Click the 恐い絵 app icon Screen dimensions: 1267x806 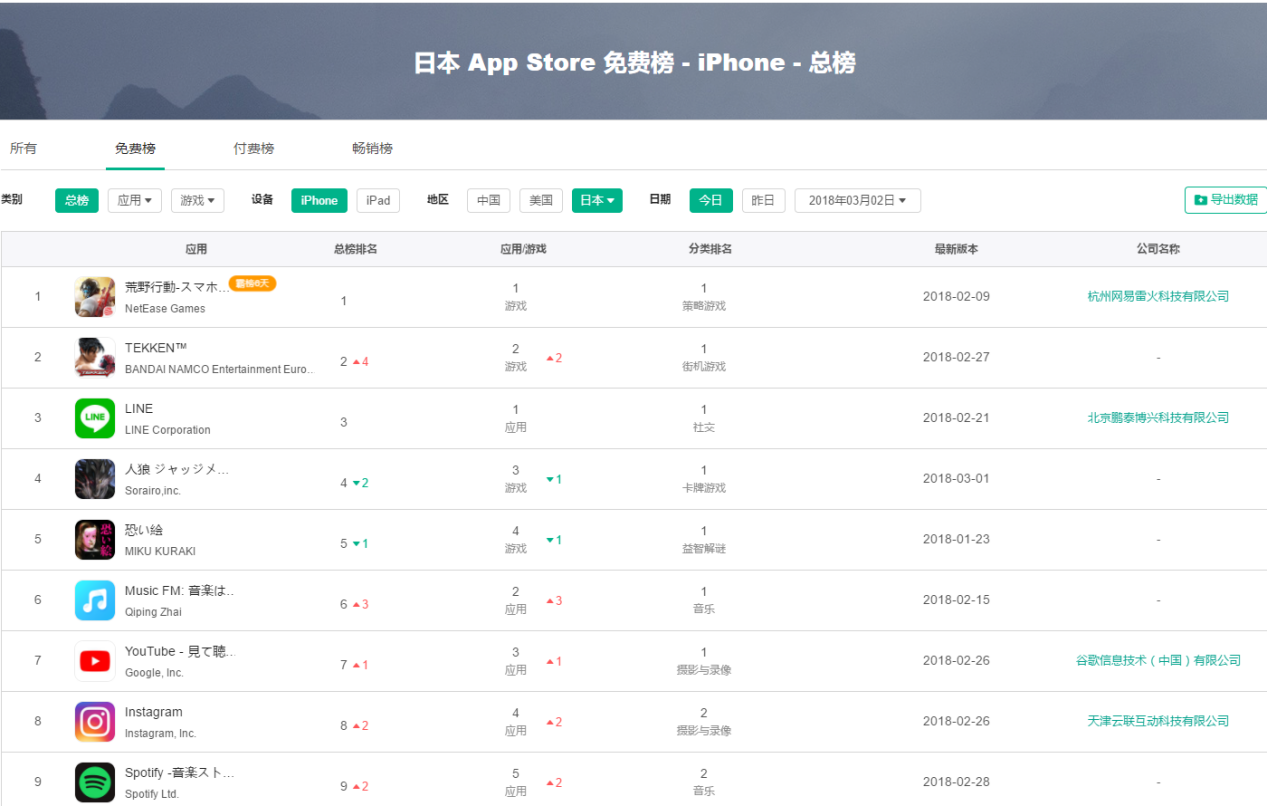click(95, 540)
